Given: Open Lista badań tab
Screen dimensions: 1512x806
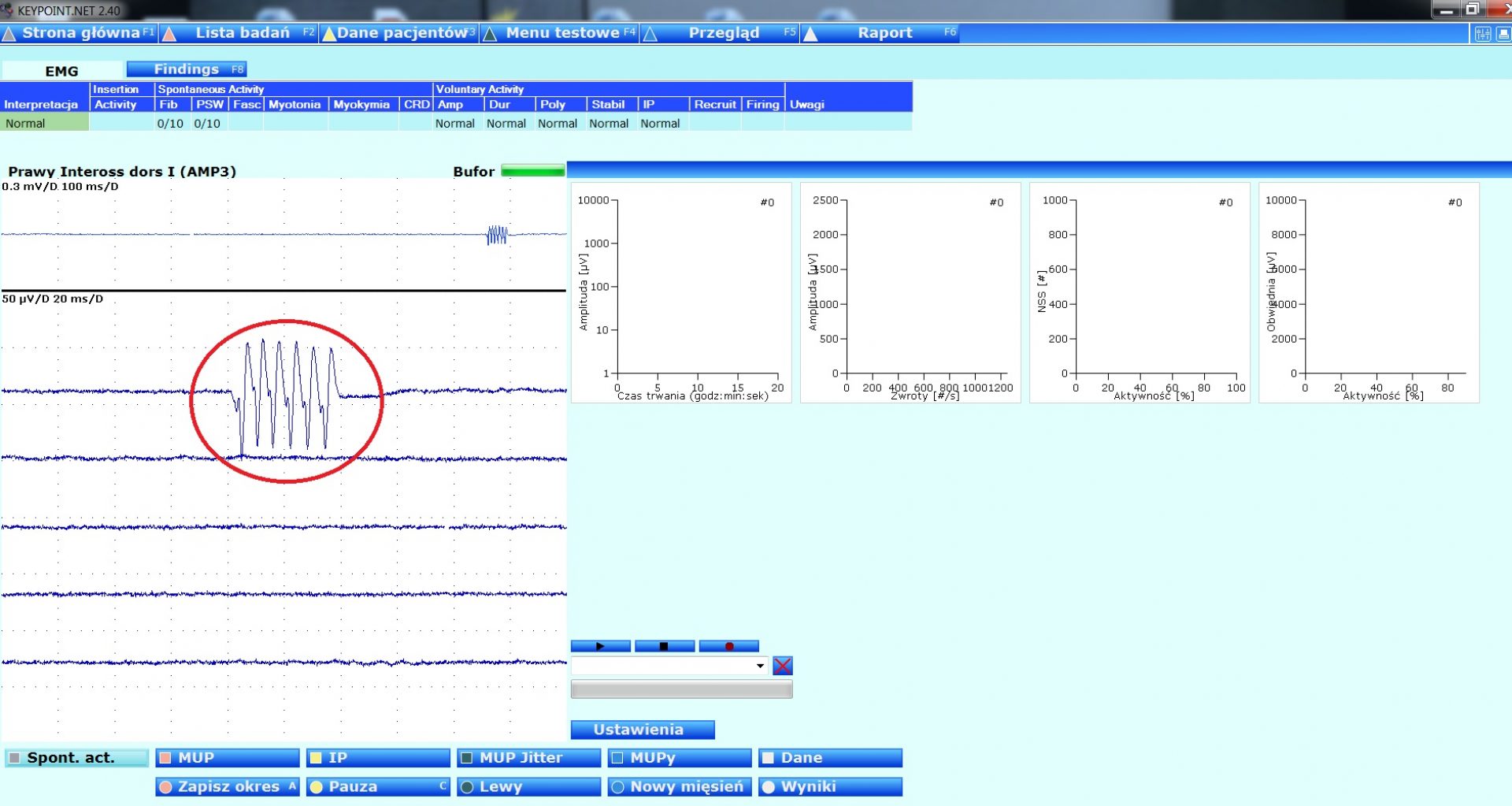Looking at the screenshot, I should 239,33.
